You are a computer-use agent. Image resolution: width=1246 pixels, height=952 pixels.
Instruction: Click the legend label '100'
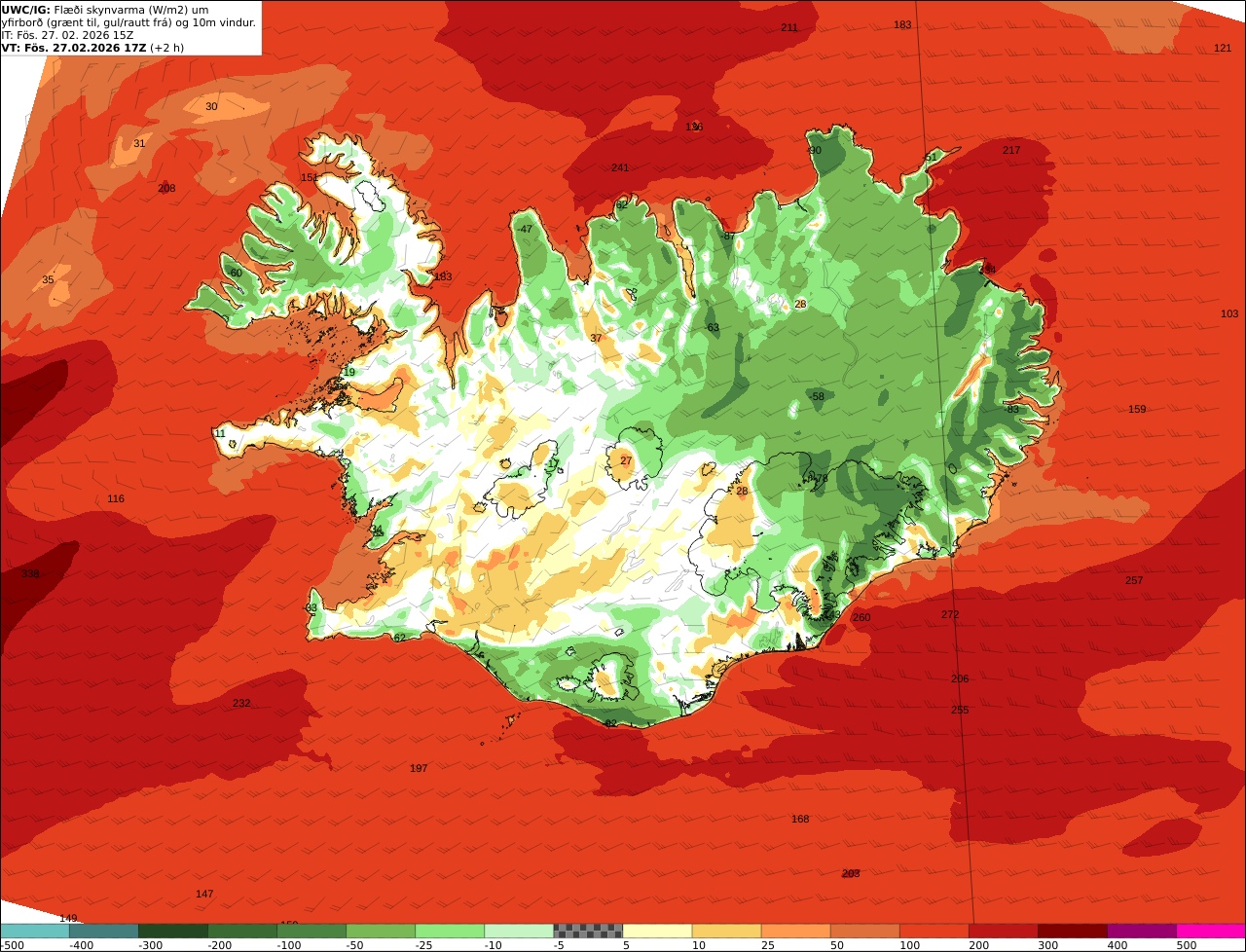pyautogui.click(x=909, y=944)
